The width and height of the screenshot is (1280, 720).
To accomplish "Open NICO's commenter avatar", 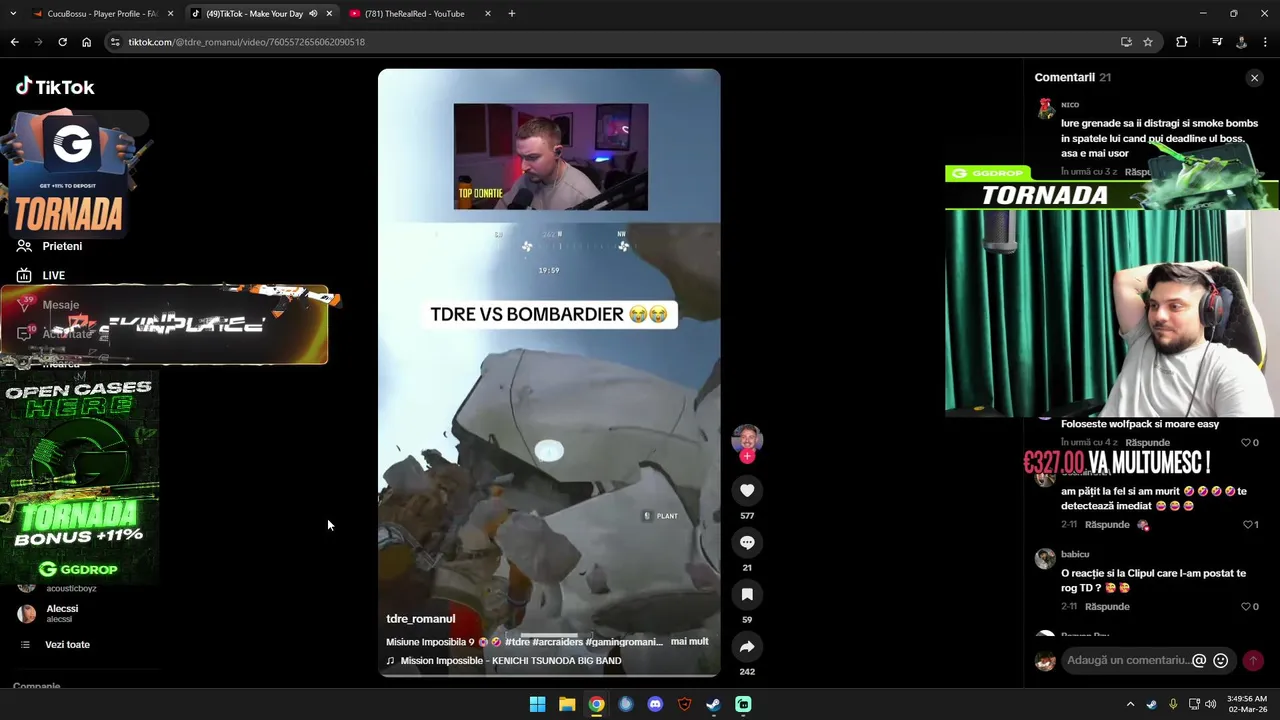I will pos(1045,109).
